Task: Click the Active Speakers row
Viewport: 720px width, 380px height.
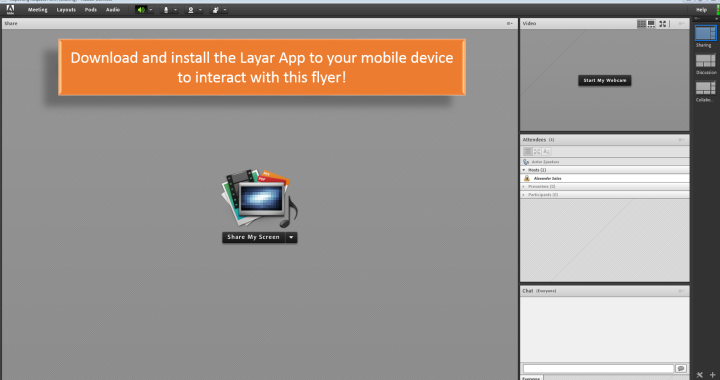Action: click(605, 162)
